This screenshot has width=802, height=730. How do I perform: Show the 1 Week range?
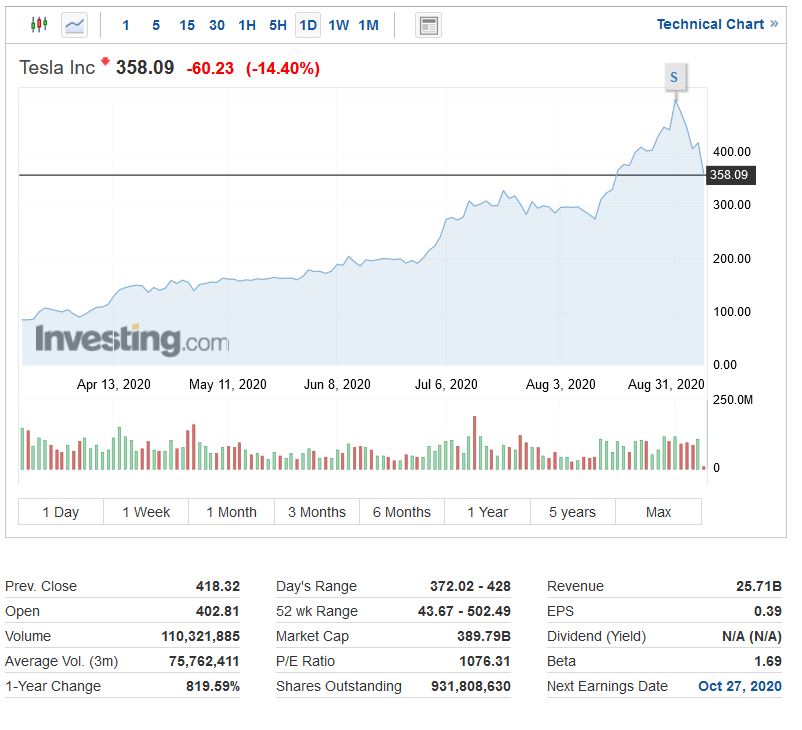point(146,512)
